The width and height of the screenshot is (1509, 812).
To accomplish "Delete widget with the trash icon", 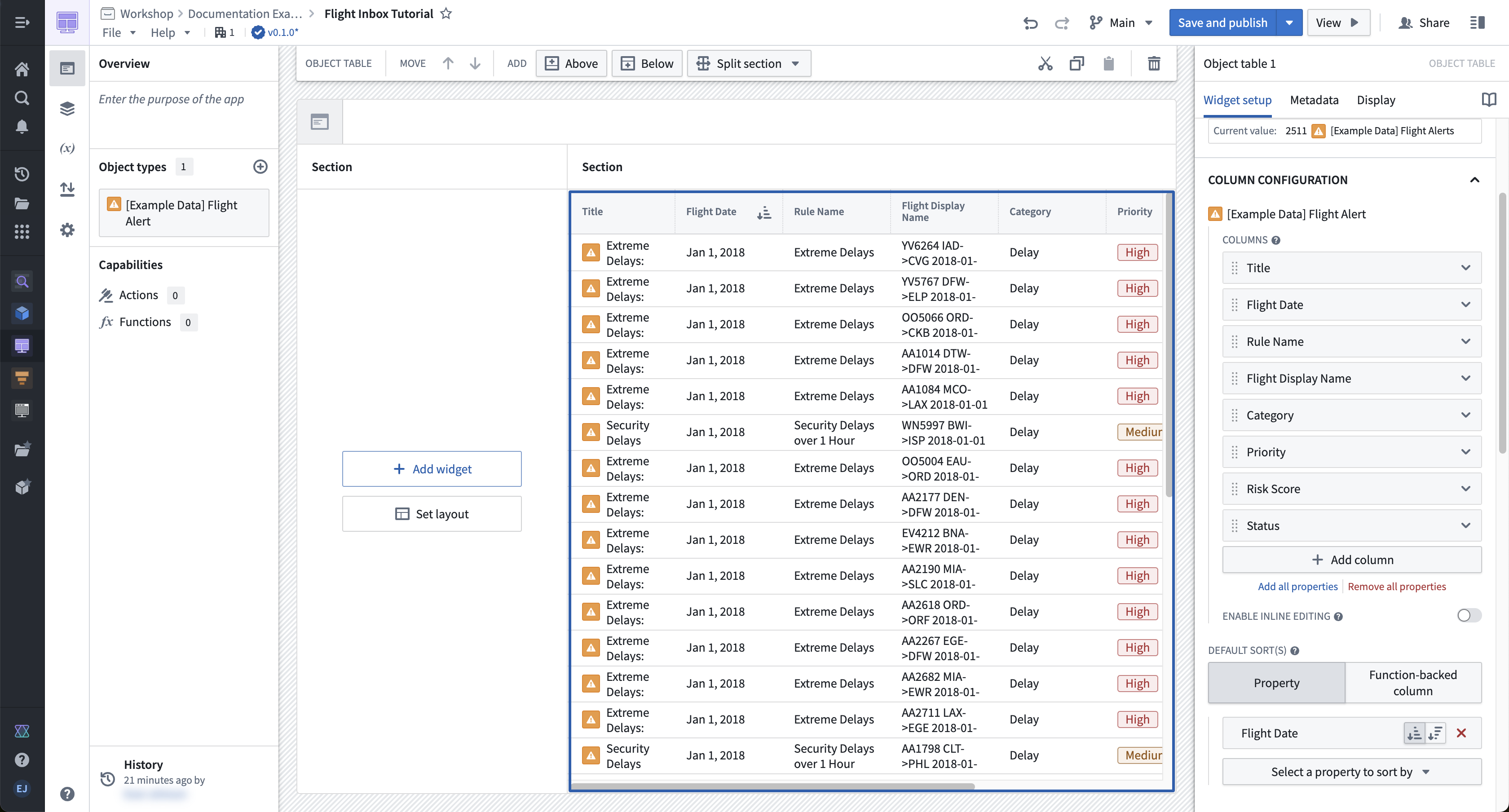I will click(1153, 63).
